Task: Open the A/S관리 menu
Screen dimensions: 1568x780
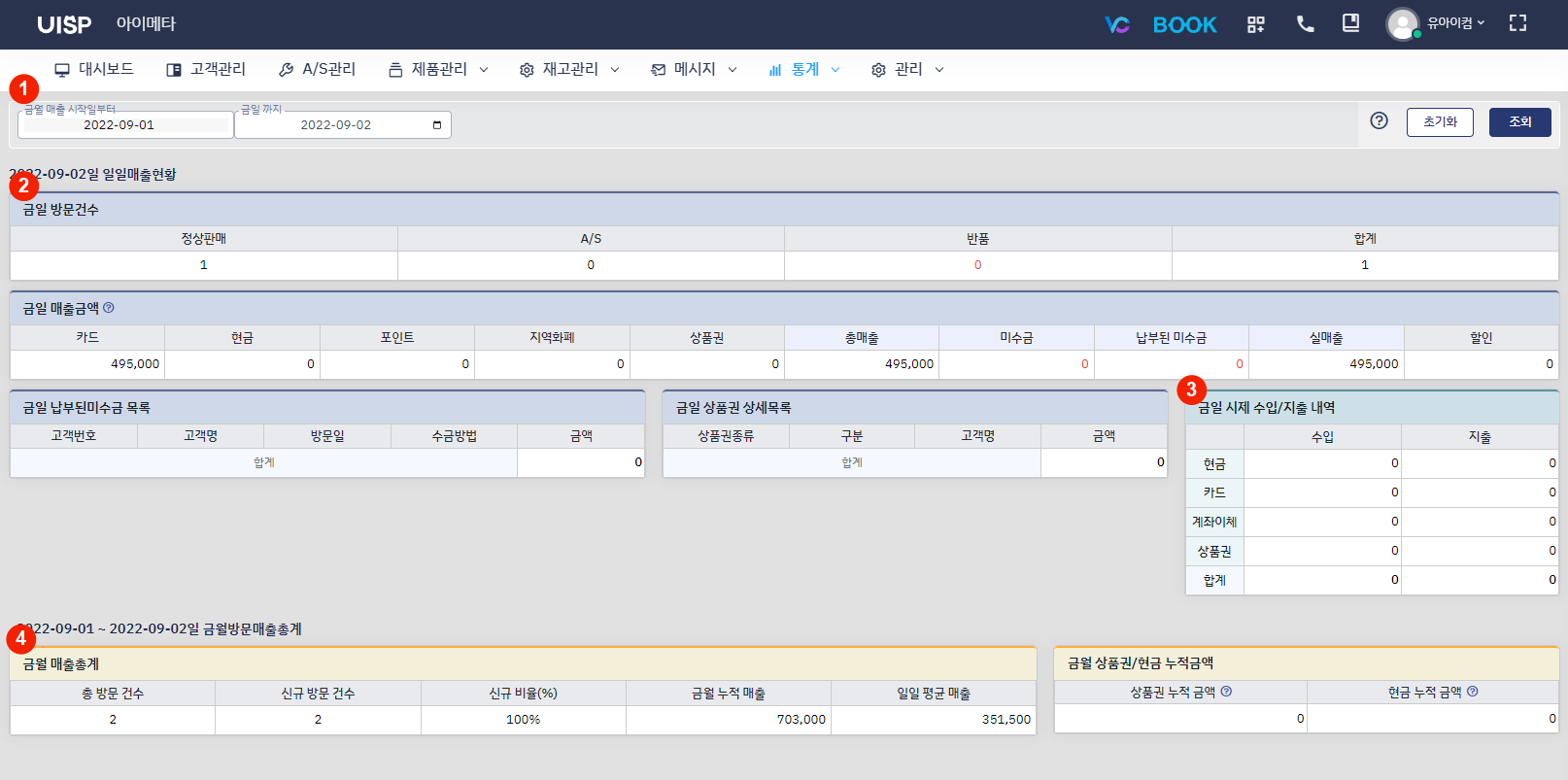Action: (x=317, y=70)
